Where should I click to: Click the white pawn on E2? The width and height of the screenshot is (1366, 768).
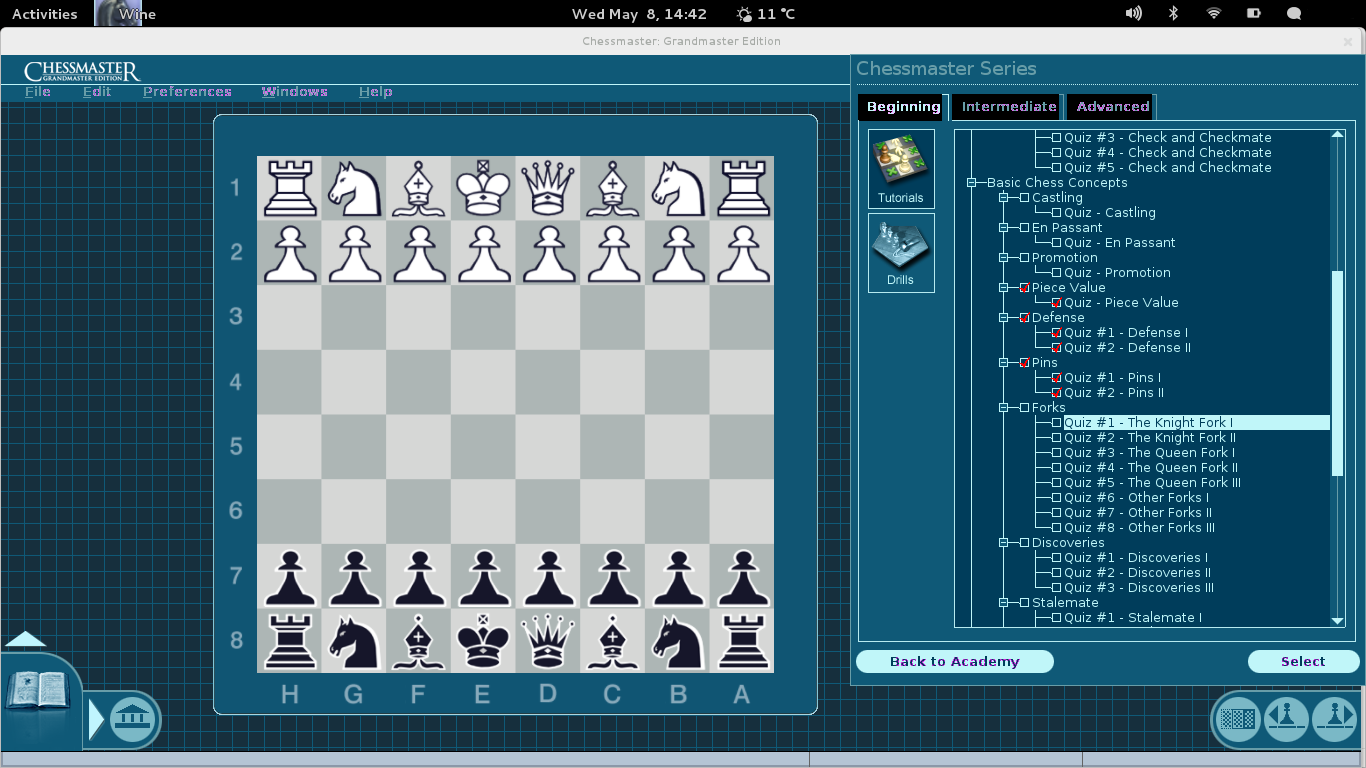tap(483, 253)
